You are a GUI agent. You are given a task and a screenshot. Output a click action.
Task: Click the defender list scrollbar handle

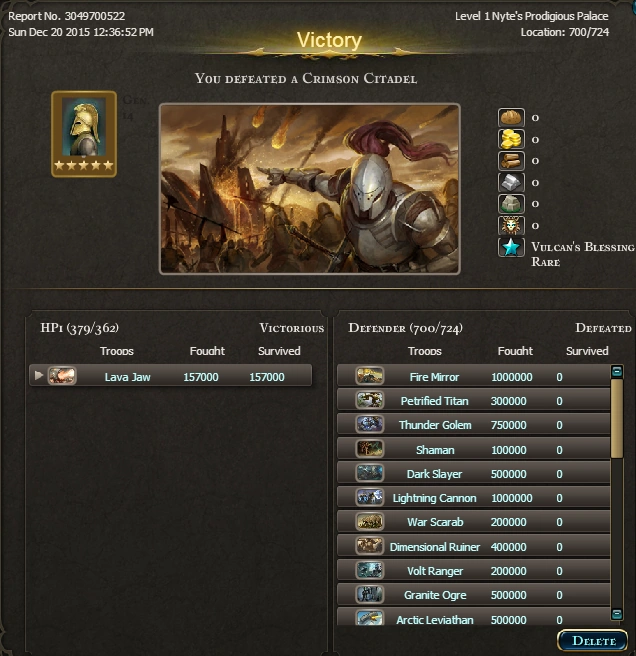tap(617, 418)
